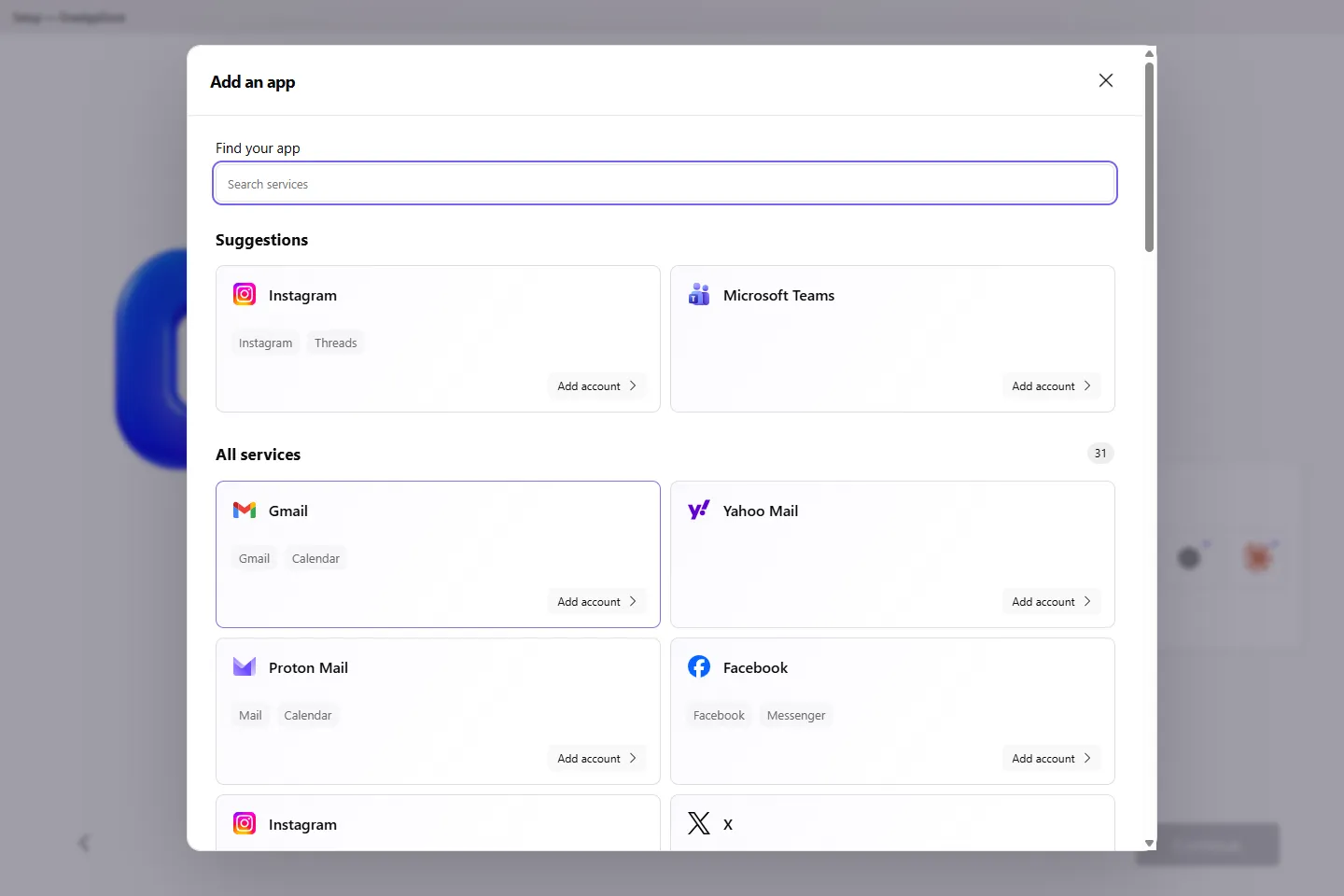Click the Gmail envelope icon
Screen dimensions: 1344x896
(x=245, y=510)
